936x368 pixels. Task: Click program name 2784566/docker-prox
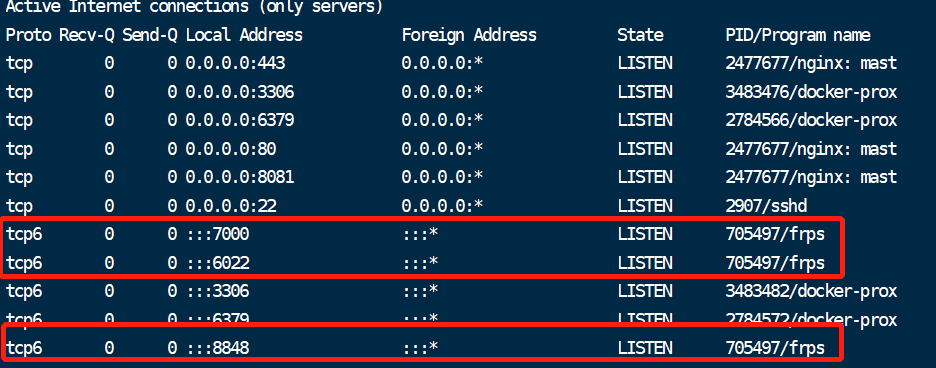[812, 120]
